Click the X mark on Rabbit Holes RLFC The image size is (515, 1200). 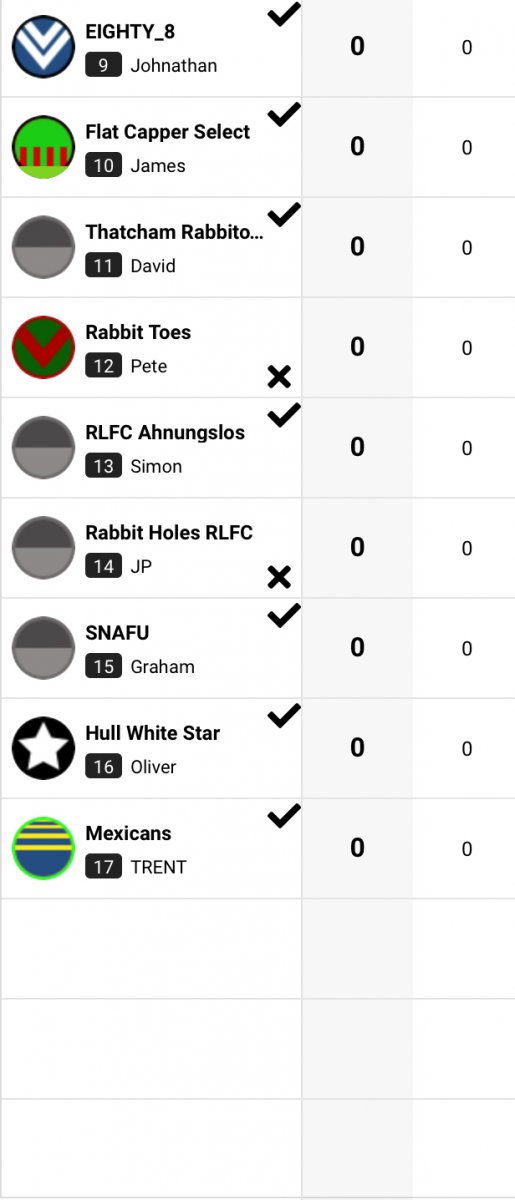[x=279, y=577]
